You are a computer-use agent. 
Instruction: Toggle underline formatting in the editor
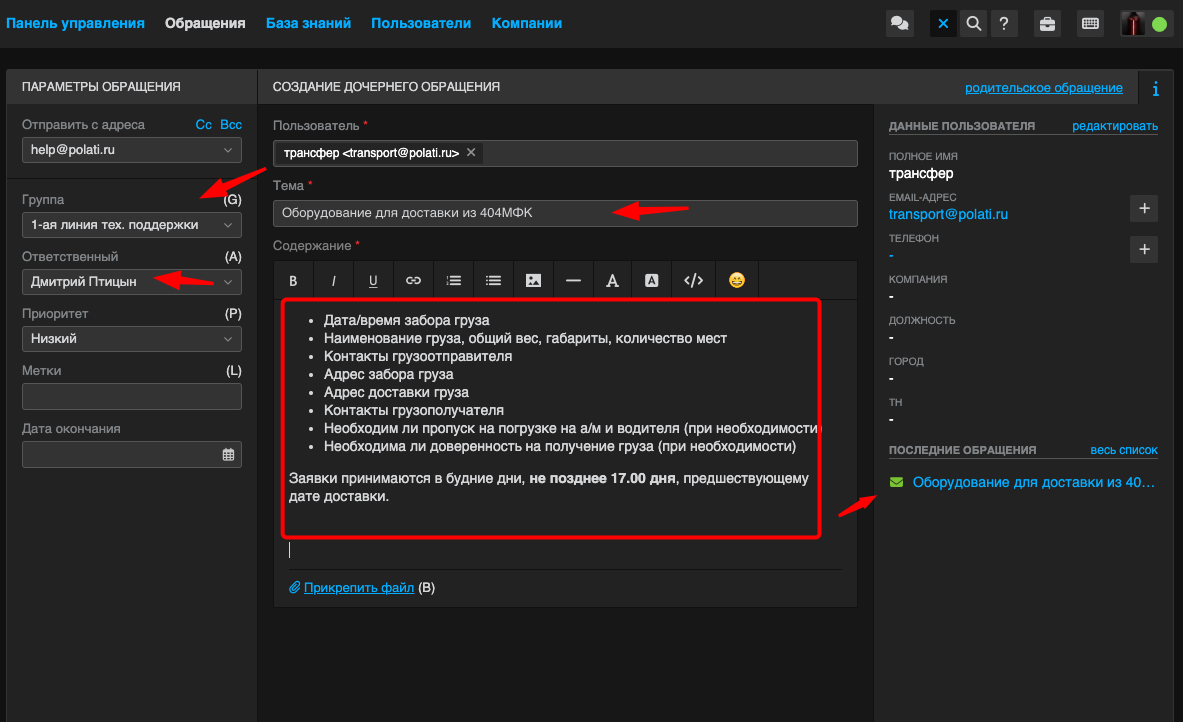[x=373, y=281]
